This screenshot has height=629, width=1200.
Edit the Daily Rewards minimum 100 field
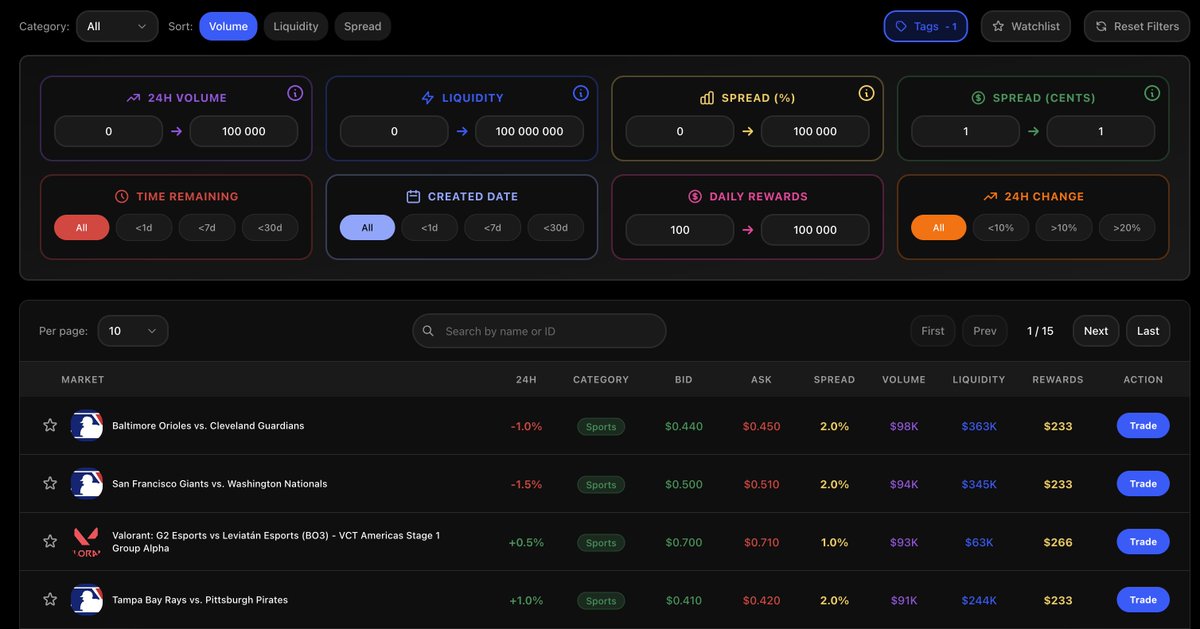click(680, 229)
